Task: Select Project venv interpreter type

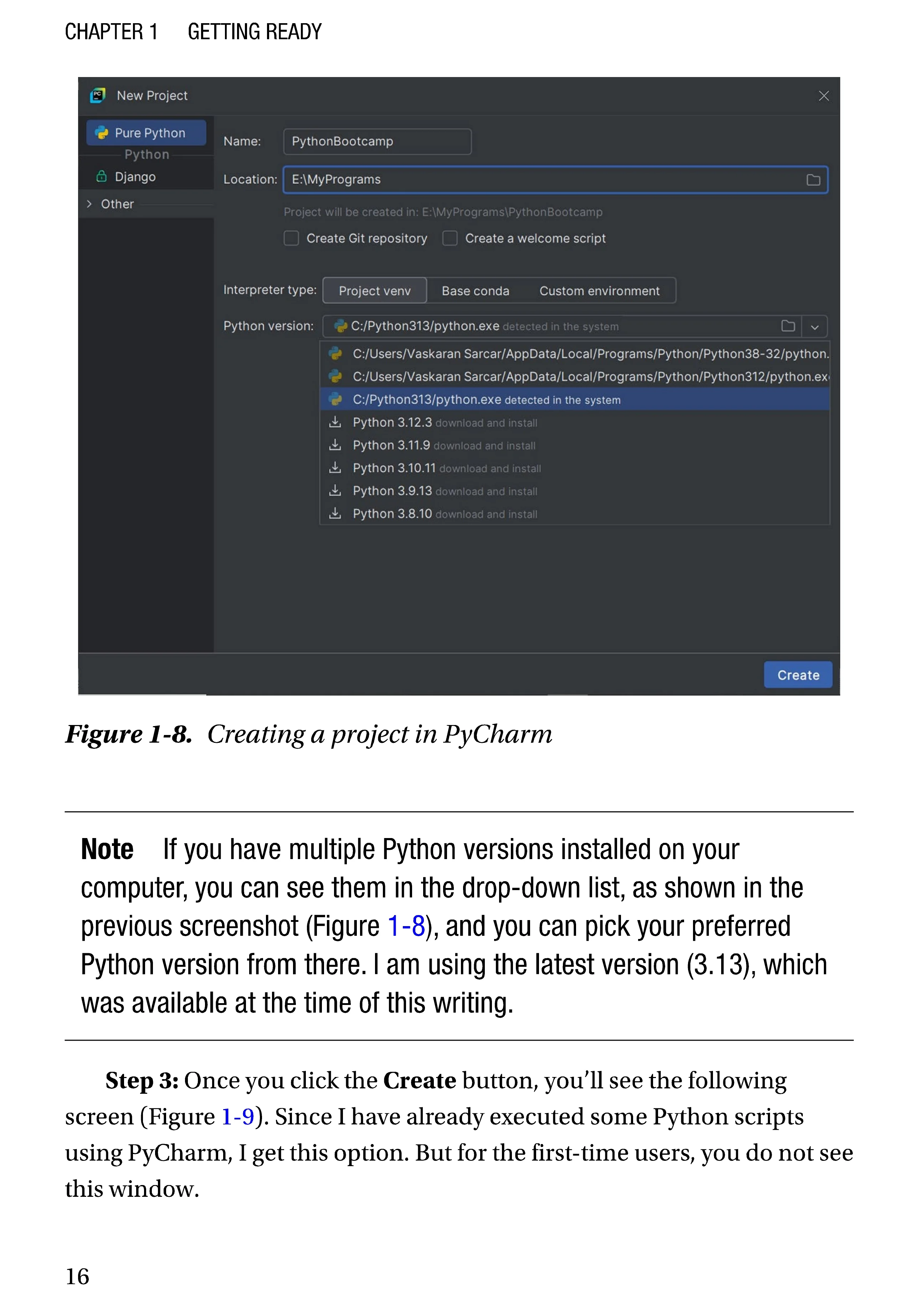Action: [374, 291]
